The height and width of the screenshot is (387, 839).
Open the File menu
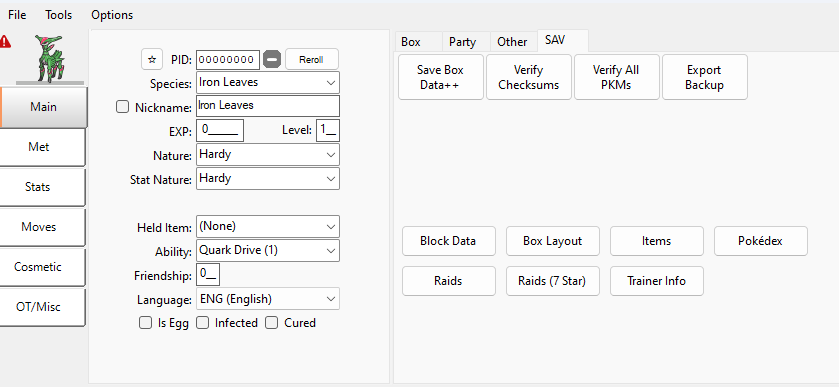coord(17,15)
